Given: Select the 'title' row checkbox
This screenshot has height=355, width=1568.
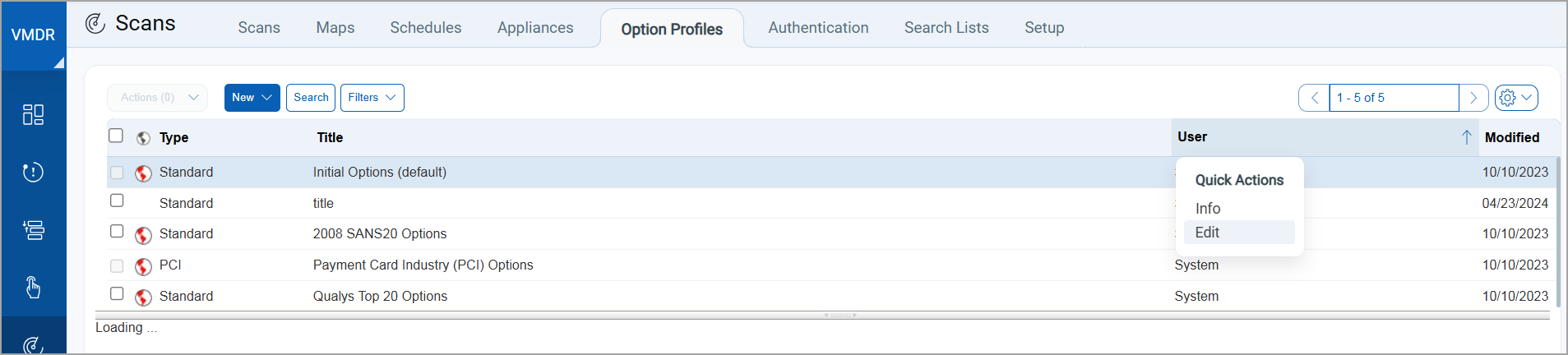Looking at the screenshot, I should [x=117, y=201].
